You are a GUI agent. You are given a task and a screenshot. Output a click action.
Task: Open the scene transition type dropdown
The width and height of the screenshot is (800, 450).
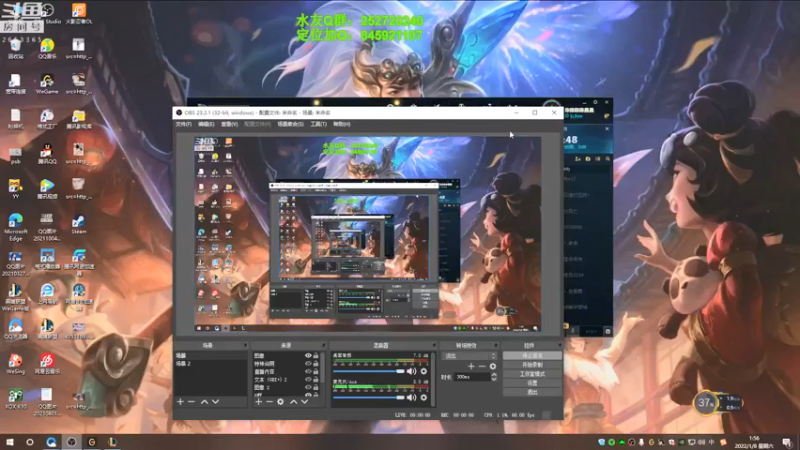(469, 356)
